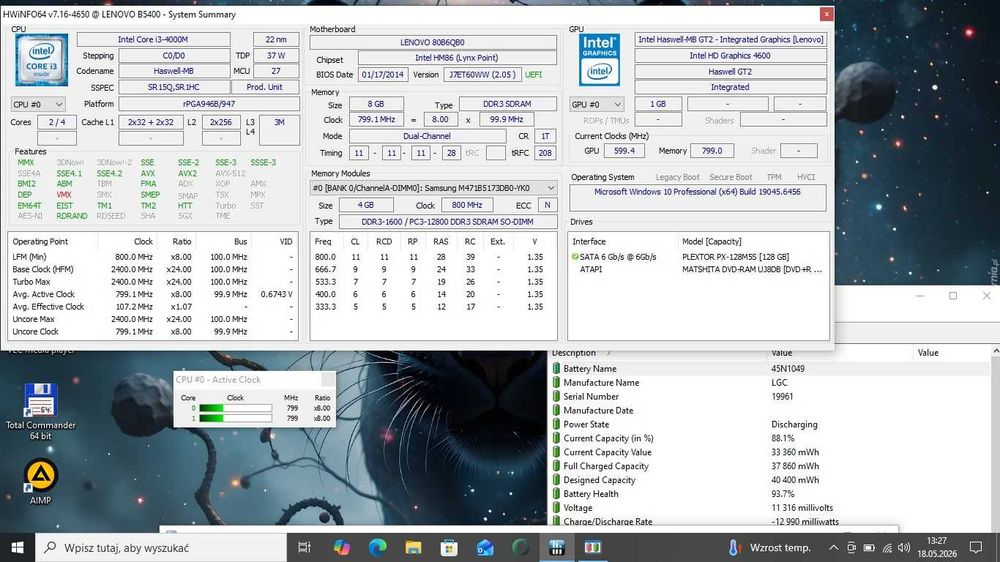
Task: Click the Description column header
Action: [574, 353]
